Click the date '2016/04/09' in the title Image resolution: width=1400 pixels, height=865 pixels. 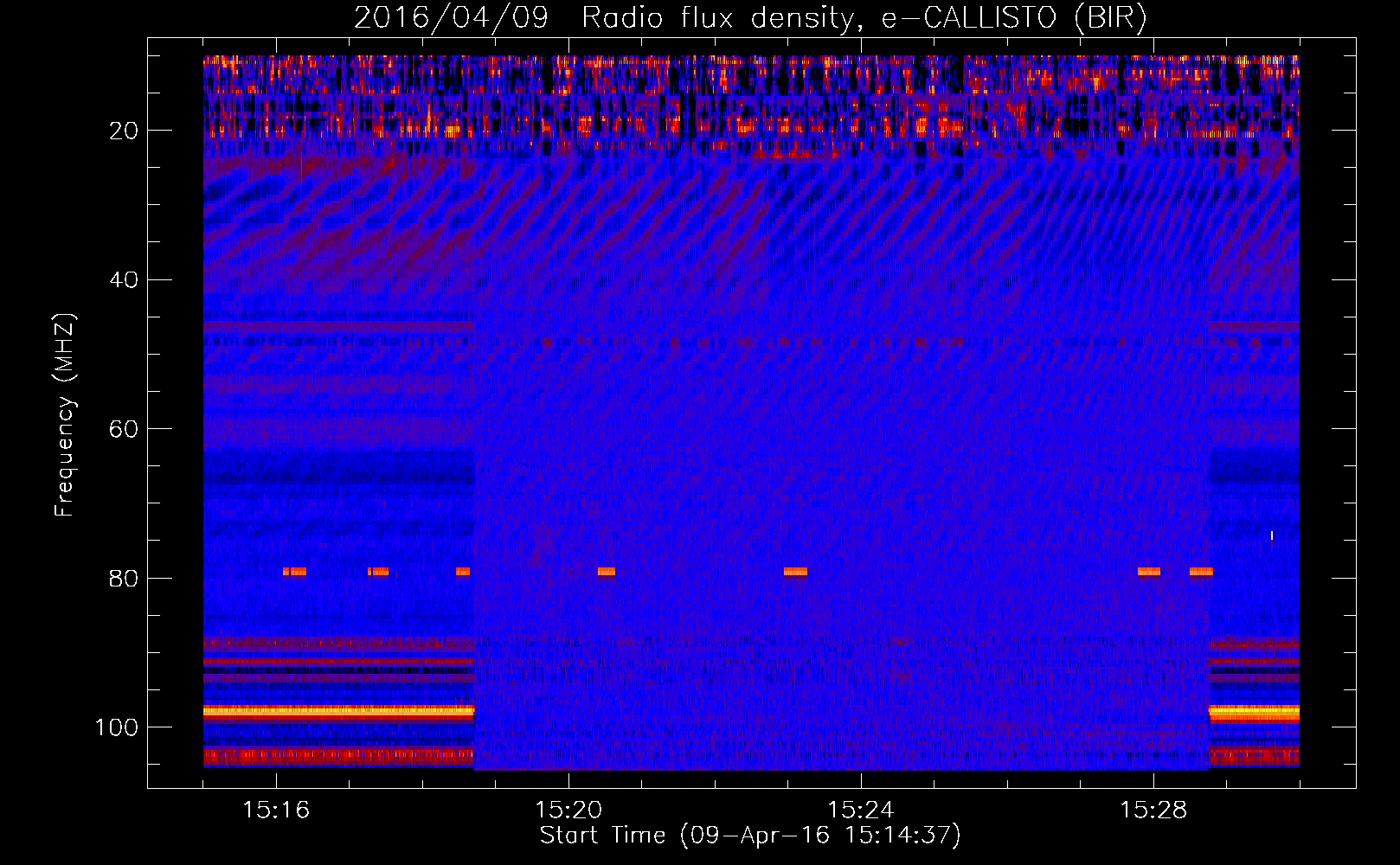[x=451, y=18]
